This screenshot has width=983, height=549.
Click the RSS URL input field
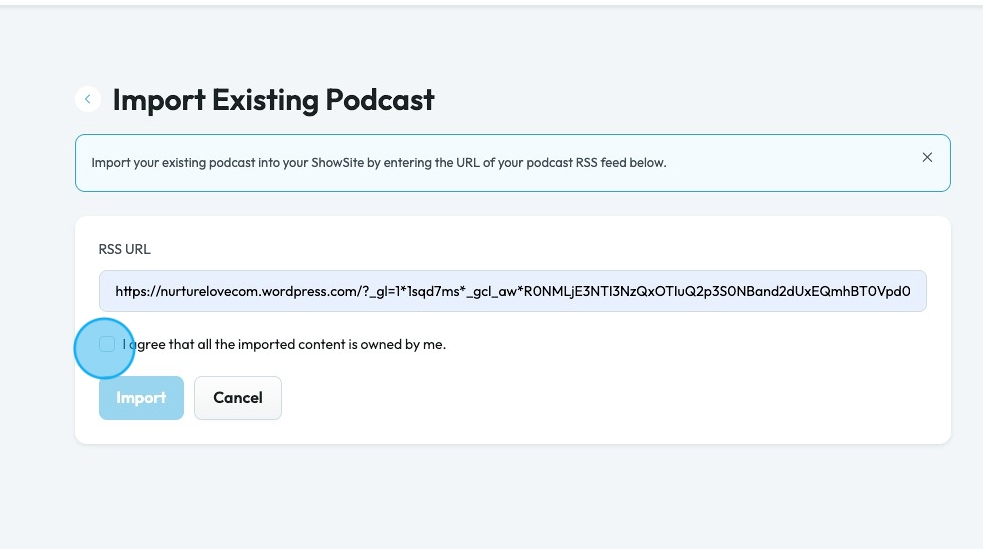(512, 291)
